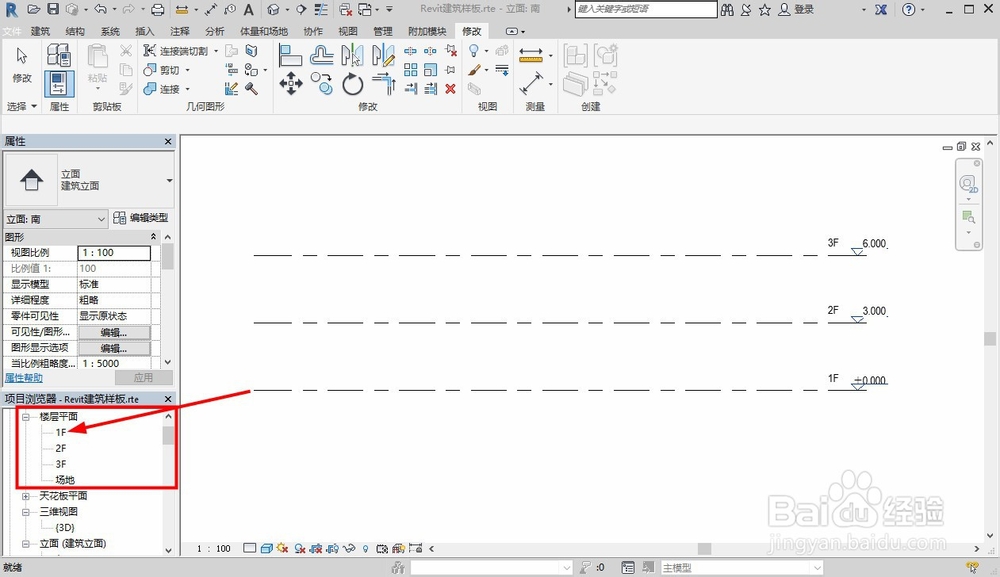Click the Print icon in toolbar
Image resolution: width=1000 pixels, height=577 pixels.
pyautogui.click(x=158, y=9)
